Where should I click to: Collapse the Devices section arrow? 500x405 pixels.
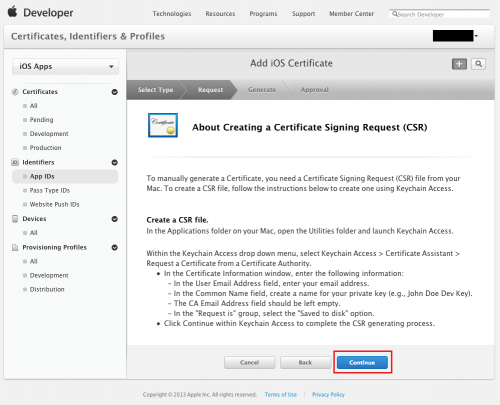coord(114,219)
